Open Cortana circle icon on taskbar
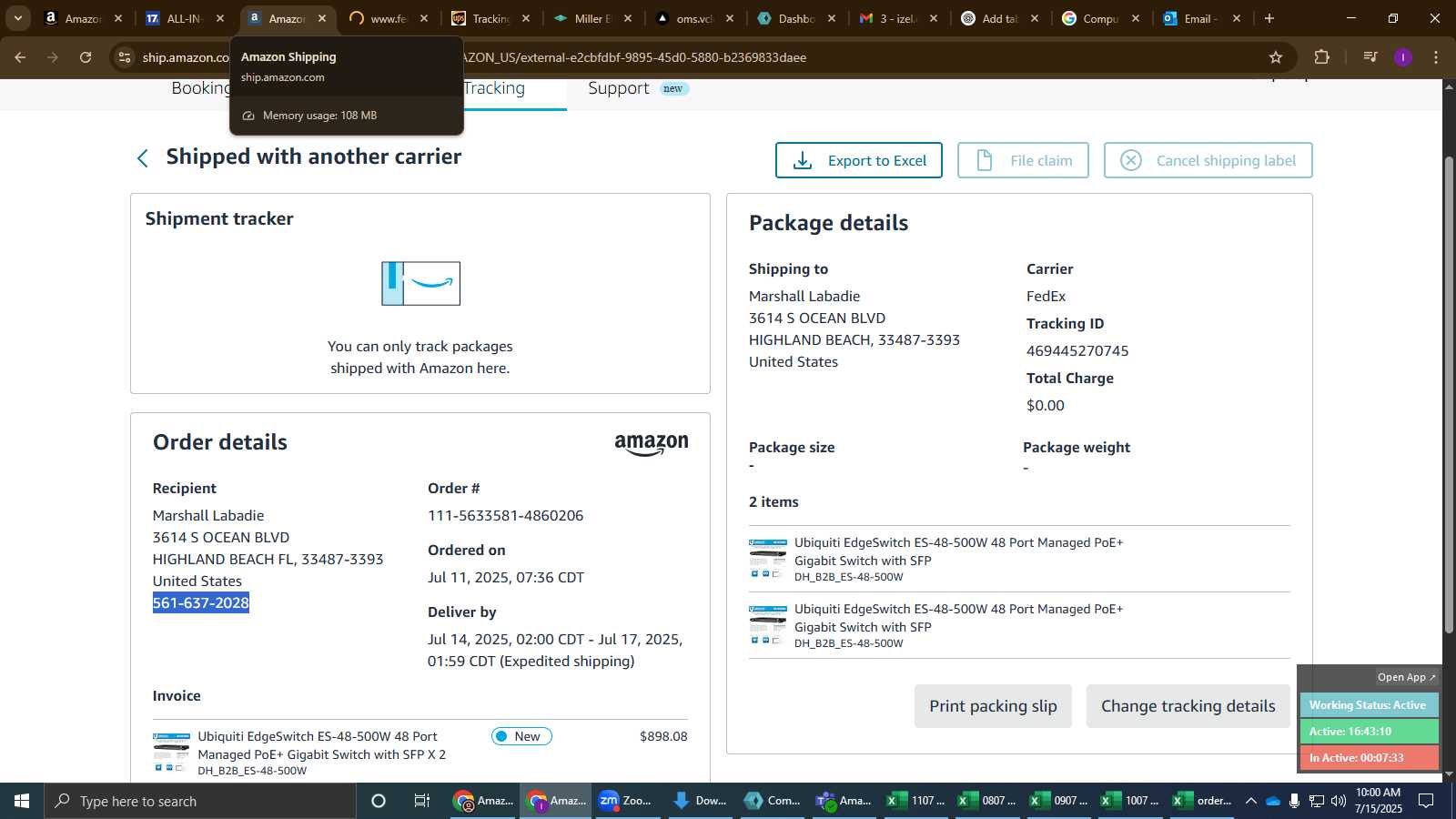Image resolution: width=1456 pixels, height=819 pixels. click(379, 801)
